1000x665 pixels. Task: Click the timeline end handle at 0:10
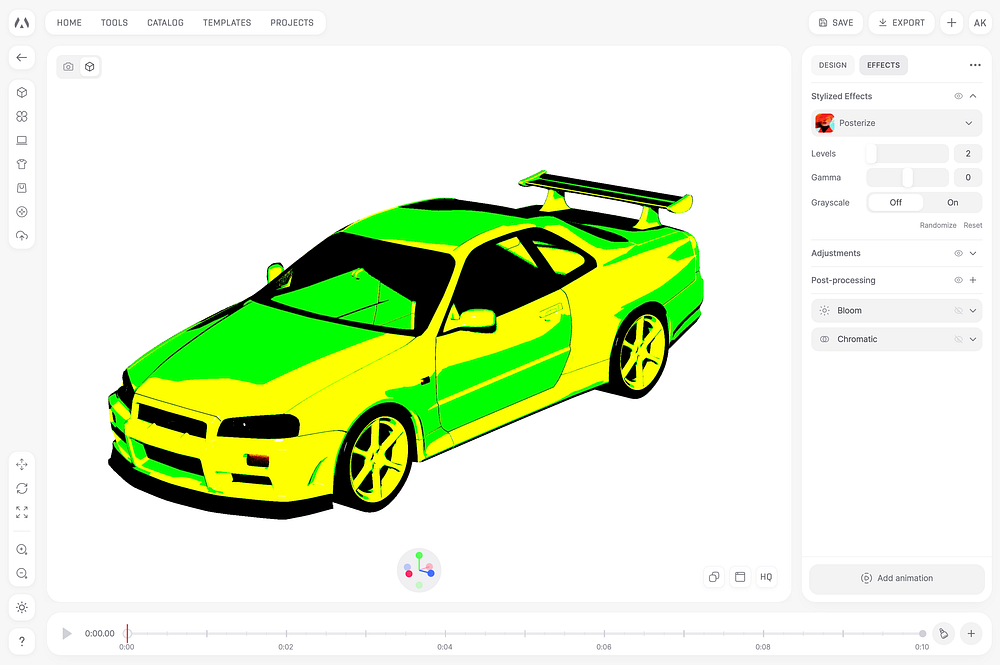point(922,634)
